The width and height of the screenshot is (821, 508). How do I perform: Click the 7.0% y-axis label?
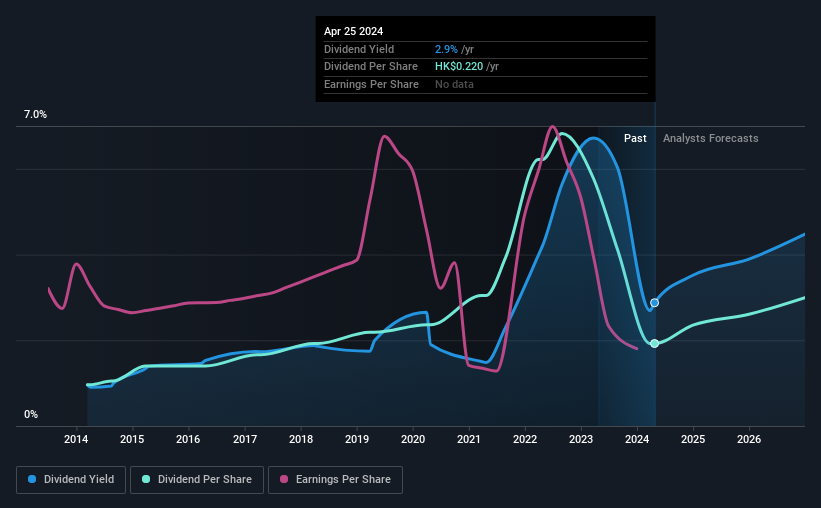tap(35, 115)
